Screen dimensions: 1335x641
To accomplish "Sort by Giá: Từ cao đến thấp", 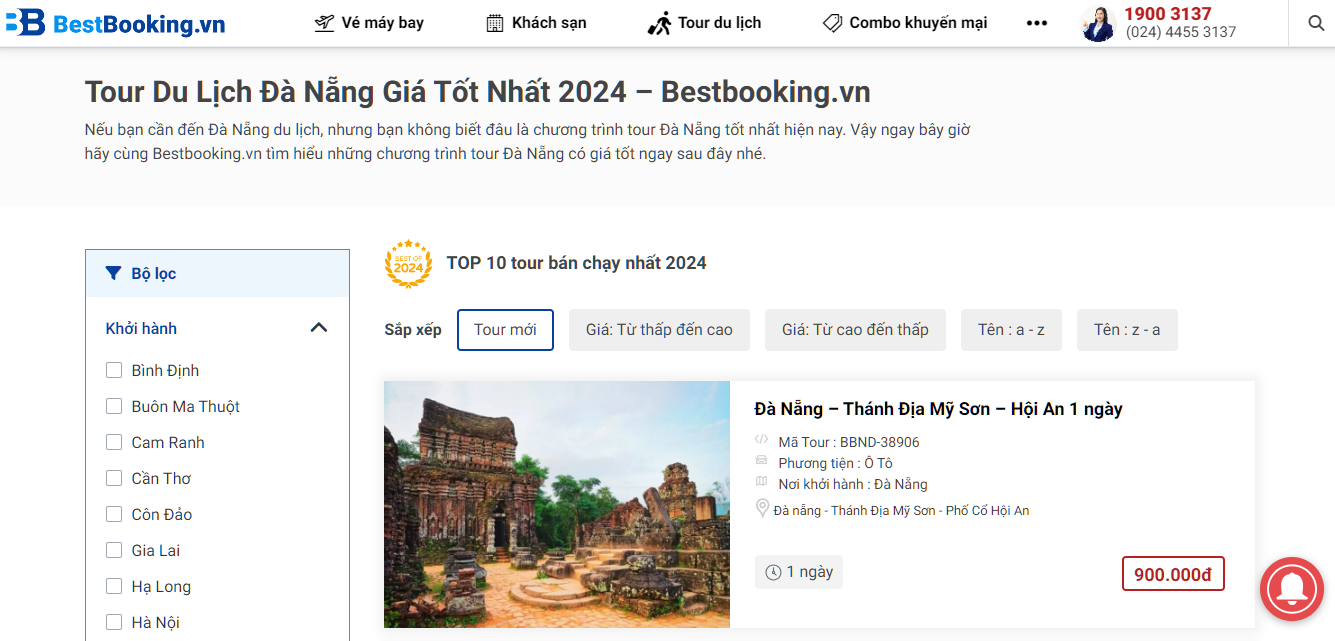I will click(x=855, y=330).
